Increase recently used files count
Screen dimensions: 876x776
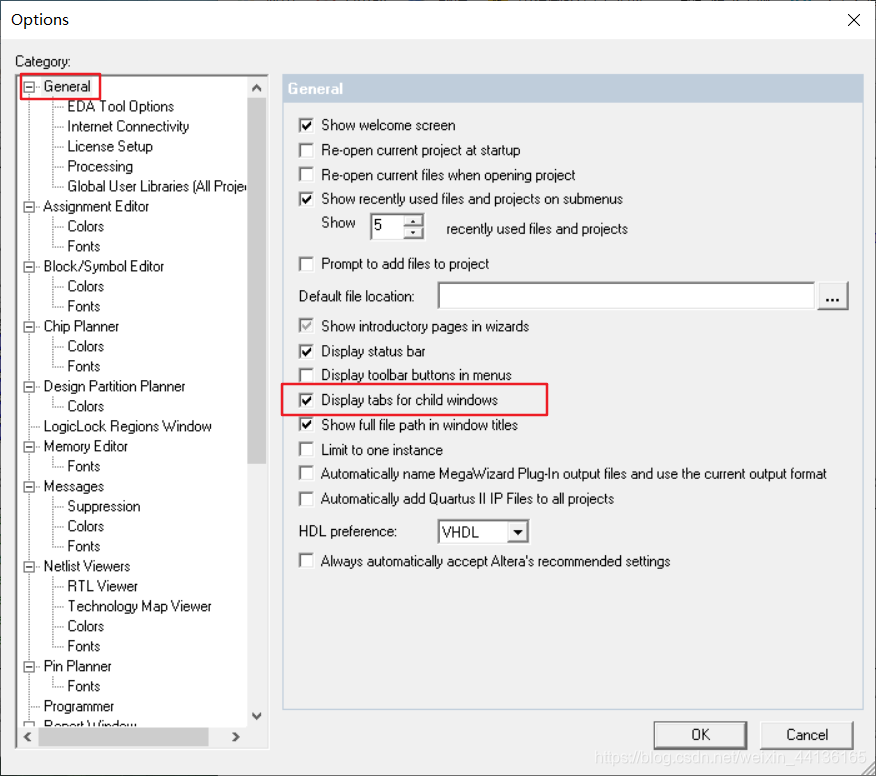point(413,221)
